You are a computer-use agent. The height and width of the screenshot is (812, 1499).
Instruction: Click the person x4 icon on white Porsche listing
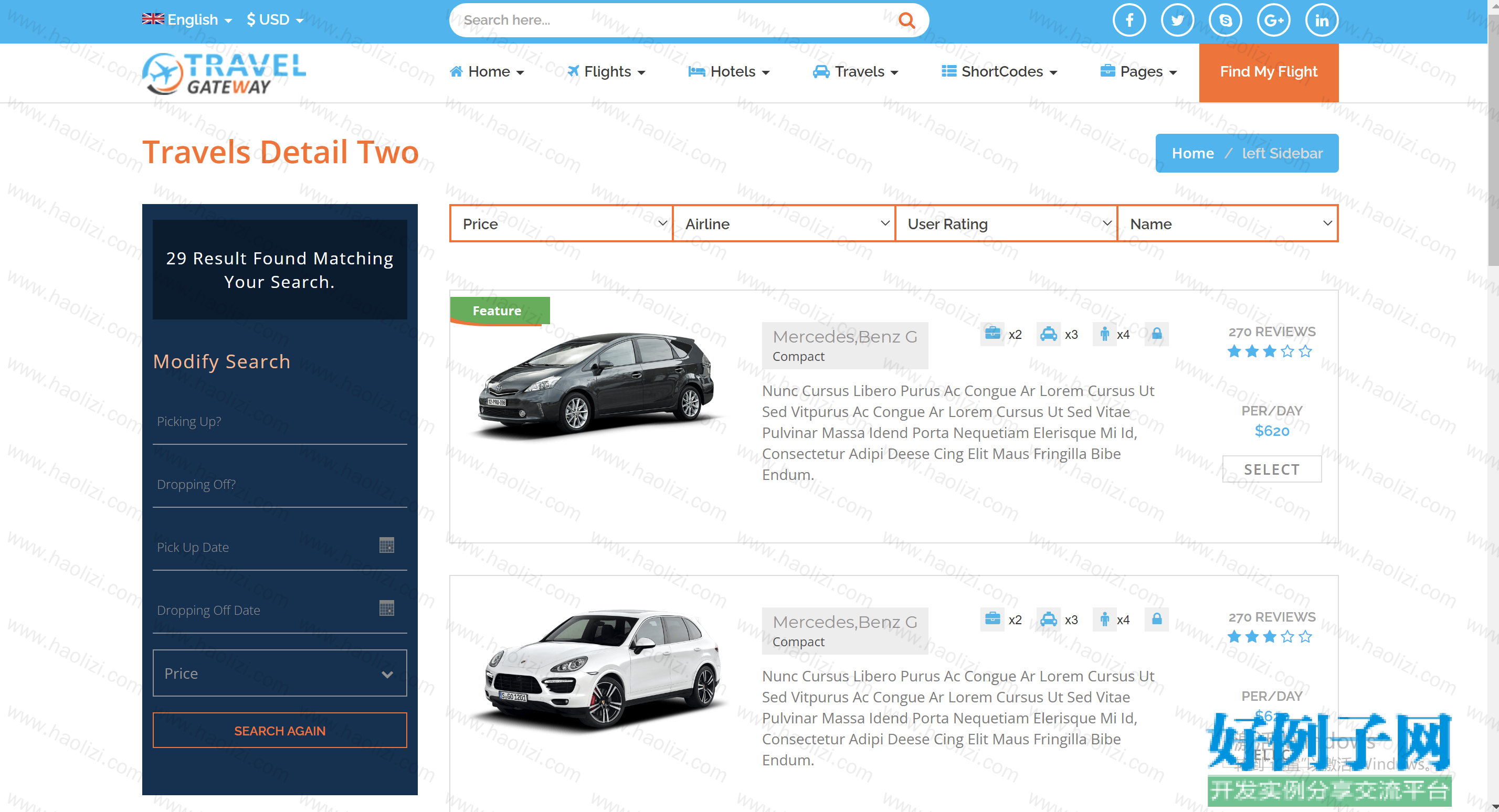pyautogui.click(x=1104, y=619)
